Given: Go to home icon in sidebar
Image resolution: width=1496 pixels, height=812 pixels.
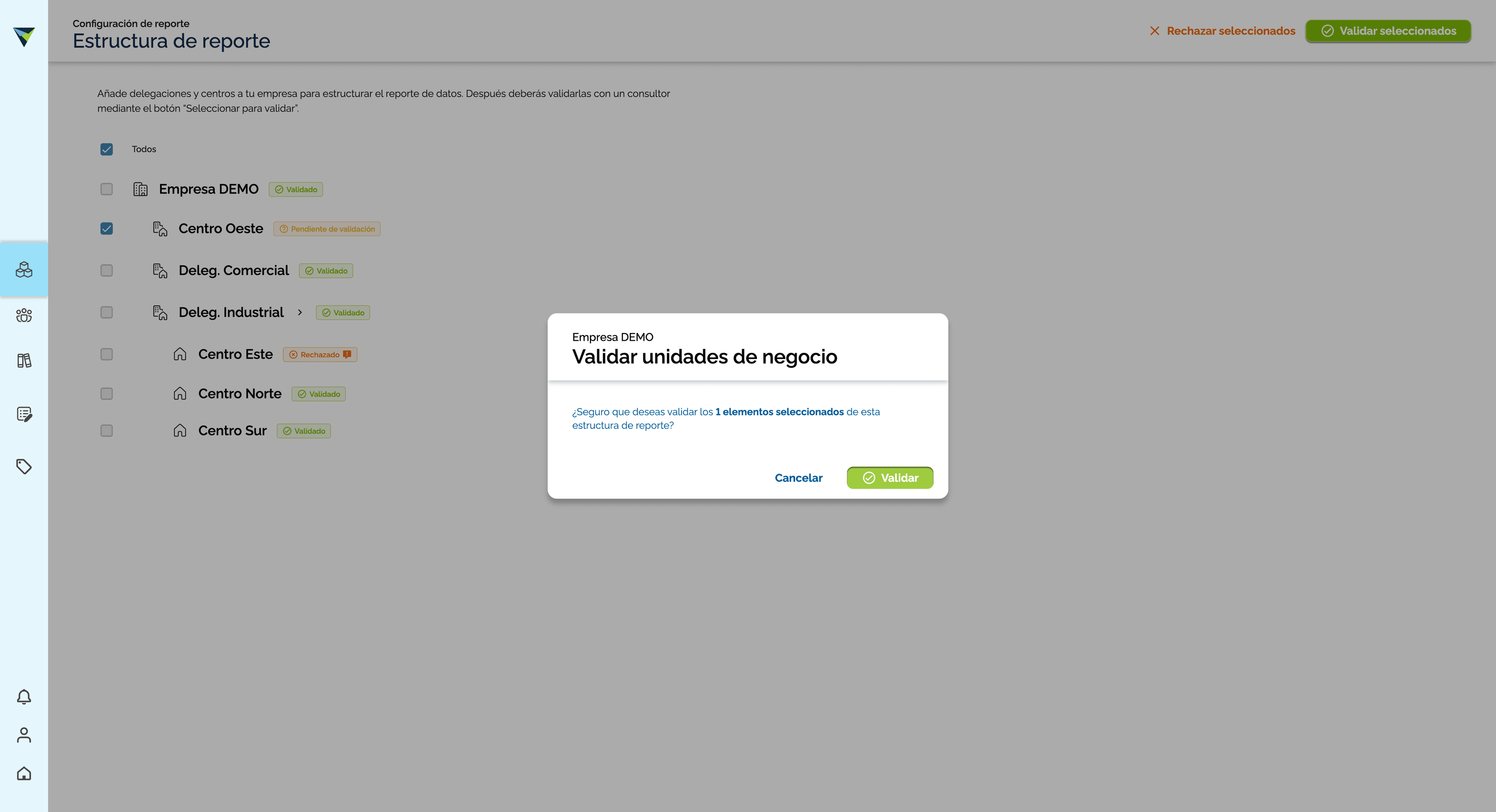Looking at the screenshot, I should tap(24, 773).
